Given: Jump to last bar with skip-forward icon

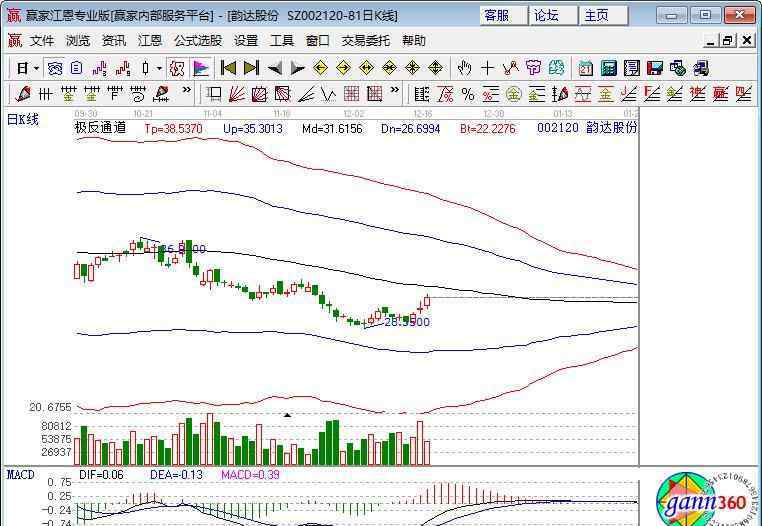Looking at the screenshot, I should click(x=251, y=68).
